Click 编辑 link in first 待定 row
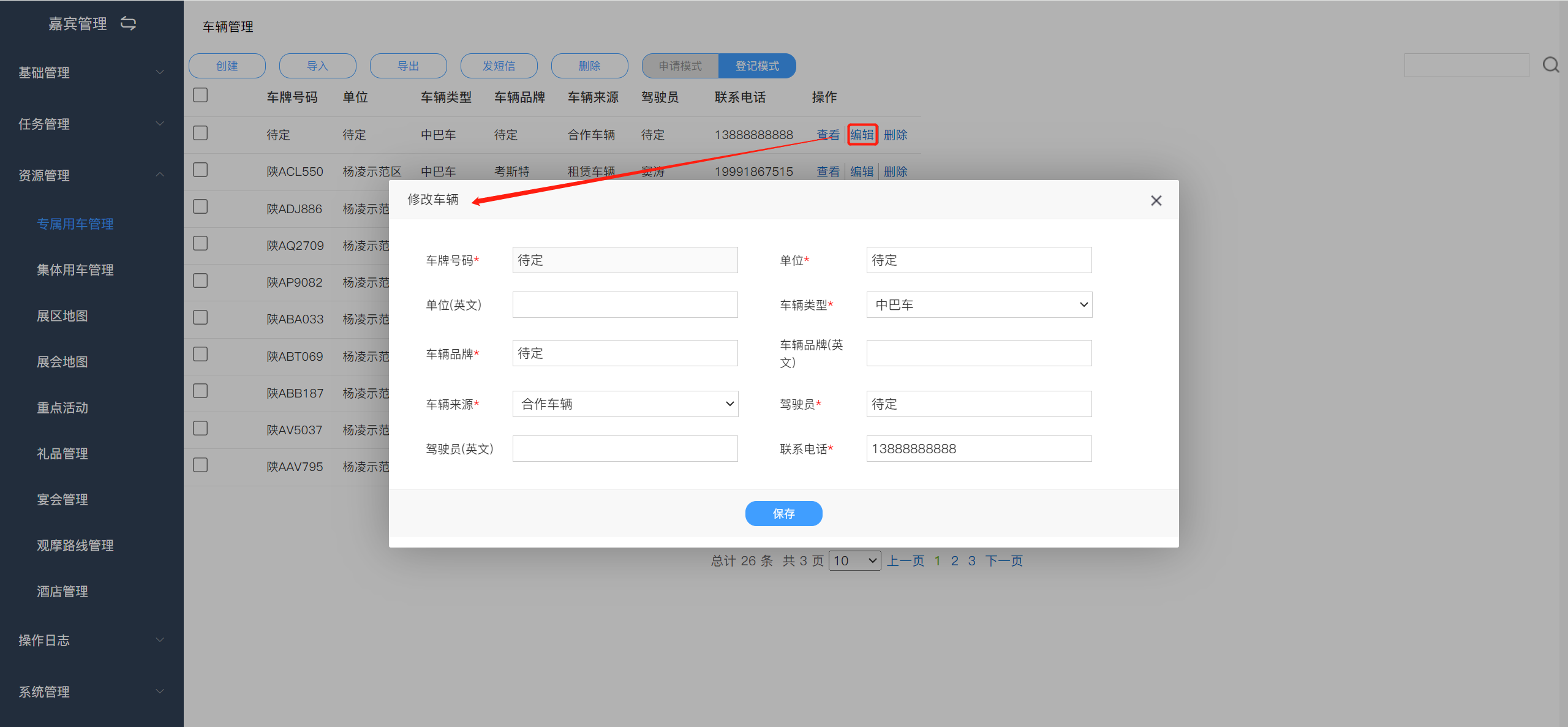Image resolution: width=1568 pixels, height=727 pixels. tap(862, 135)
